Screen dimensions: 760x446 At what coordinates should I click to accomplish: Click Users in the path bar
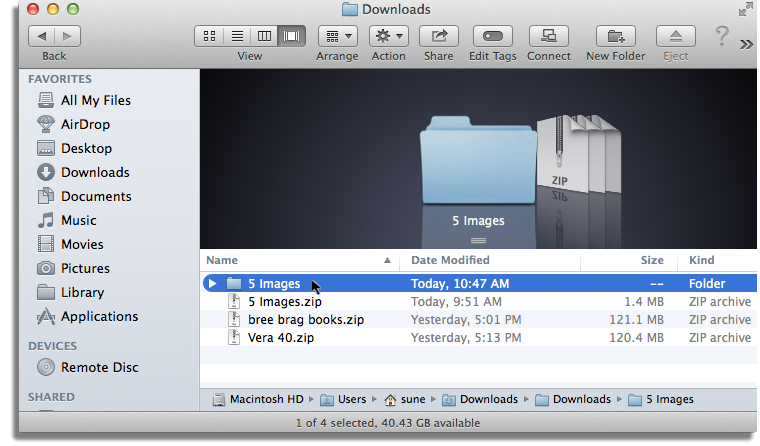343,399
